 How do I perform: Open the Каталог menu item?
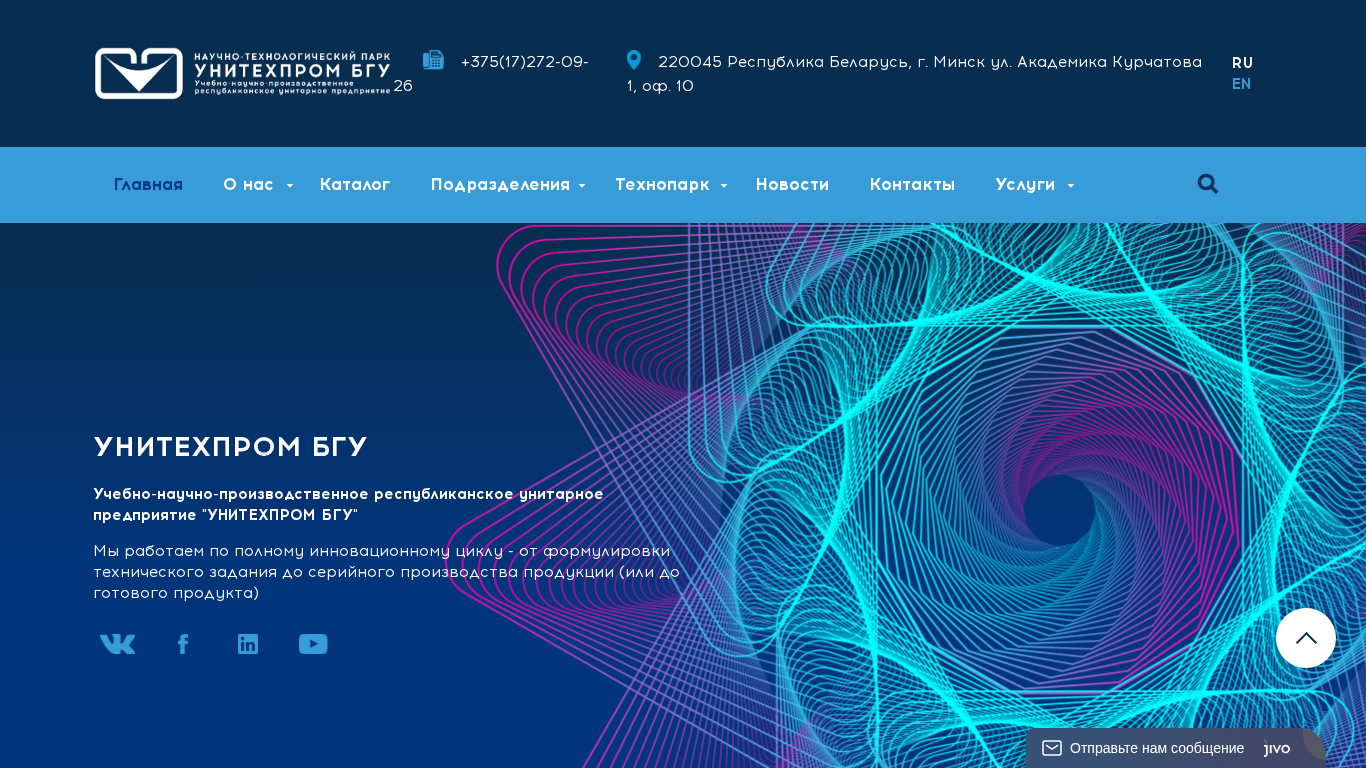pos(355,184)
